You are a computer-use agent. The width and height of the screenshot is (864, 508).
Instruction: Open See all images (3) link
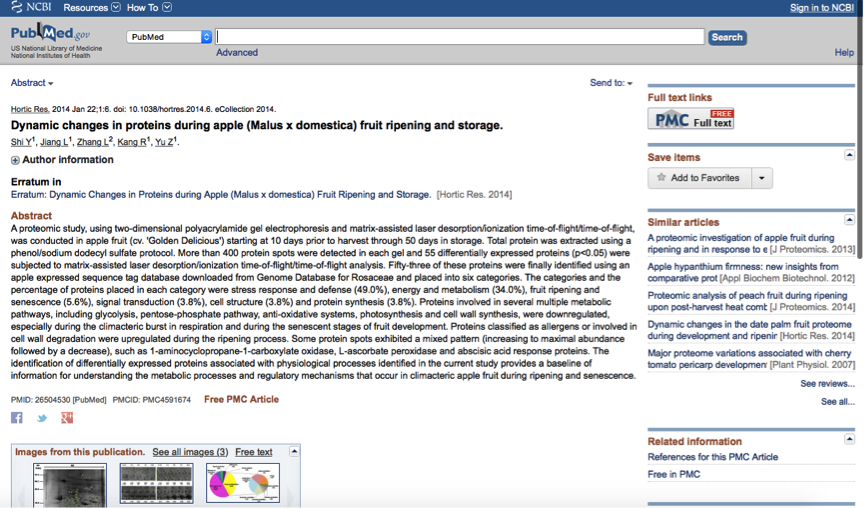[190, 452]
